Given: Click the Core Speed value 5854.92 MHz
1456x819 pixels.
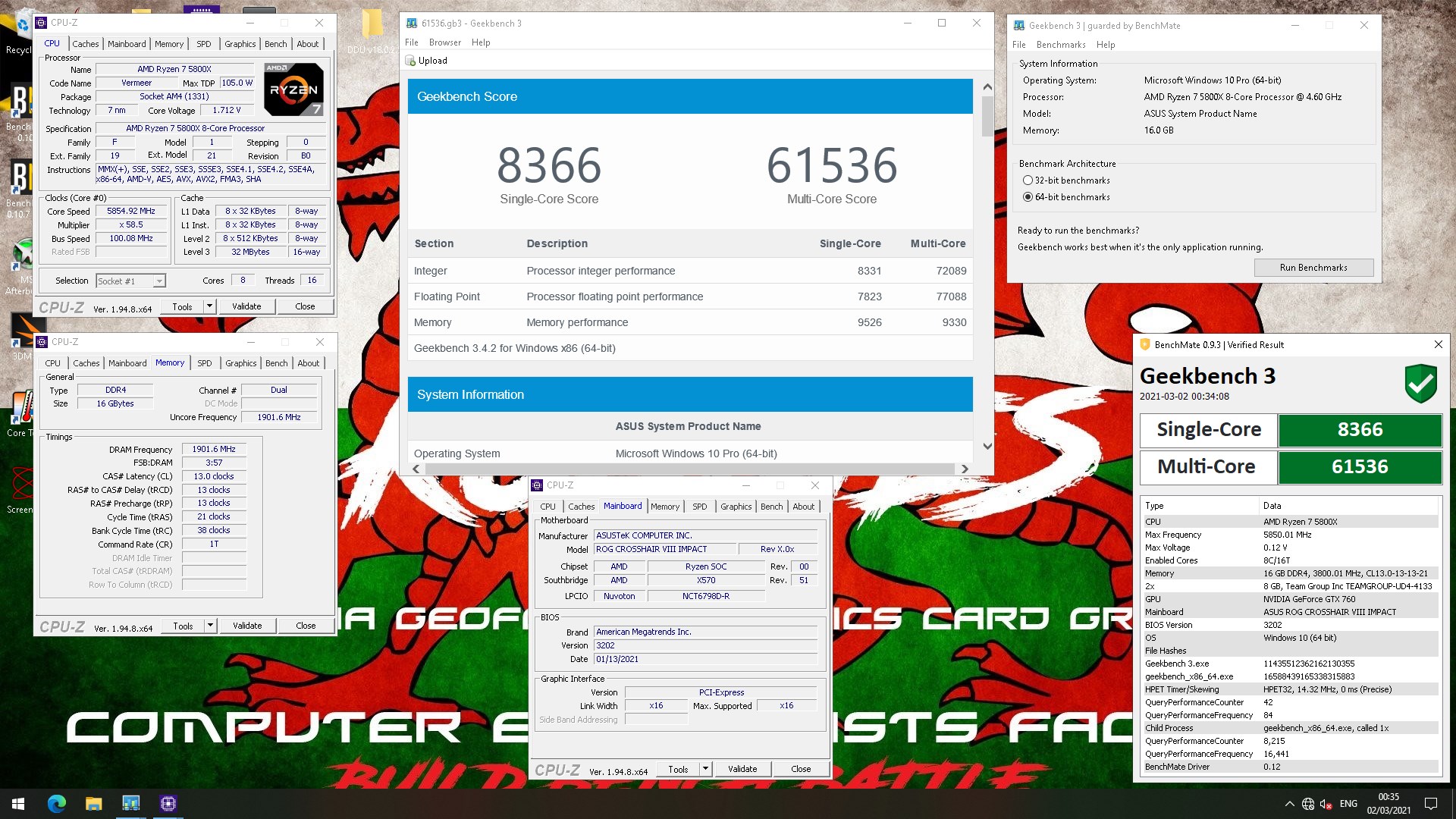Looking at the screenshot, I should 131,212.
